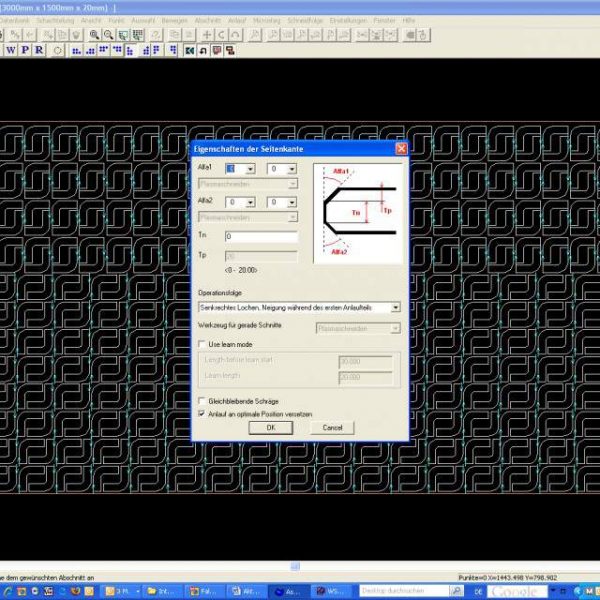Click the last blue dot-pattern icon
The width and height of the screenshot is (600, 600).
173,50
